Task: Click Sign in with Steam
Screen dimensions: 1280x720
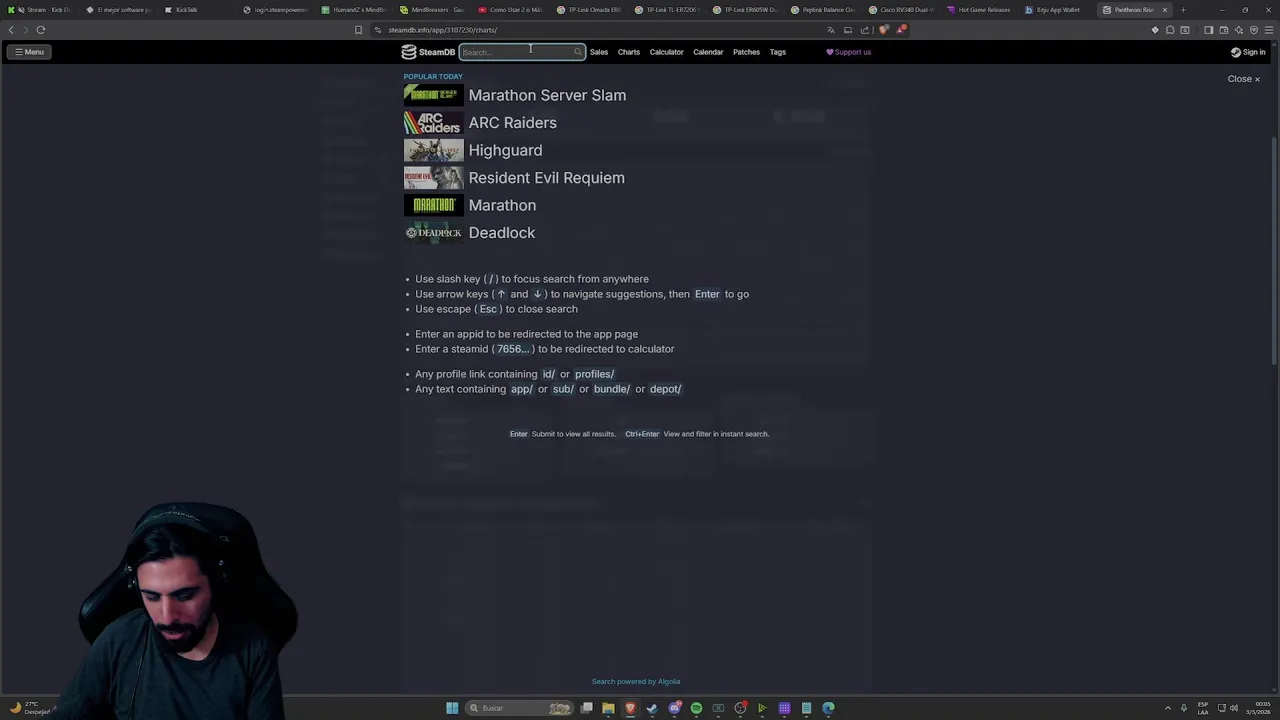Action: pos(1248,52)
